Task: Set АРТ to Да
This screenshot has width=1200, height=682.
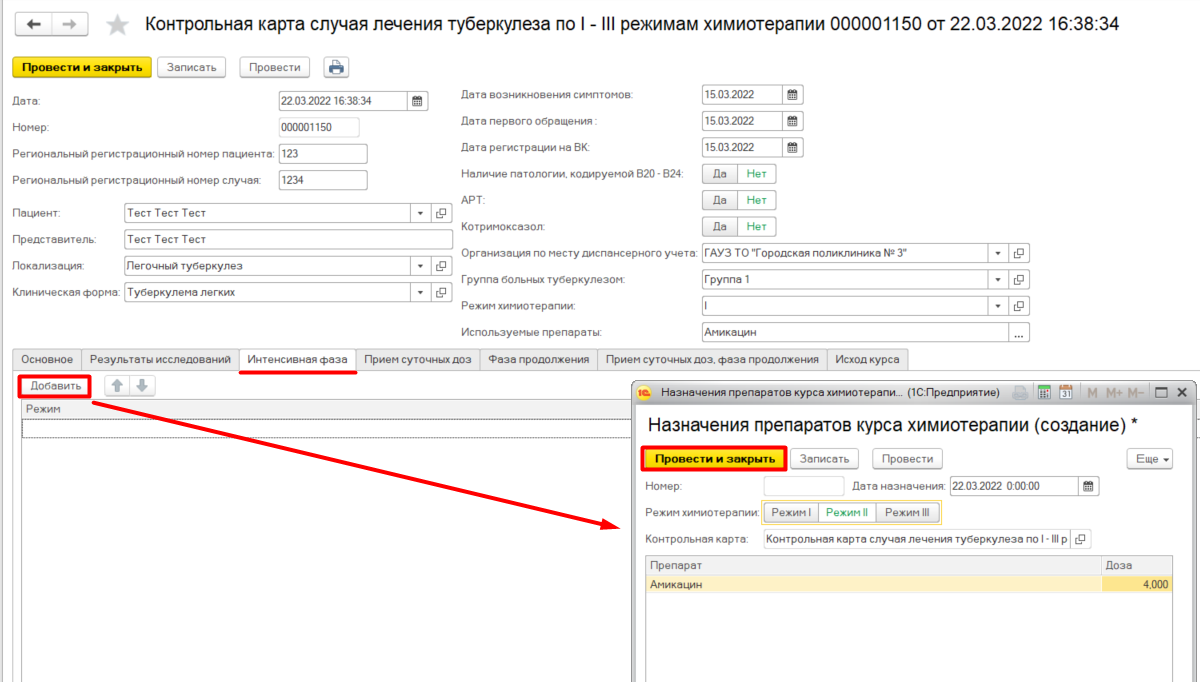Action: (719, 200)
